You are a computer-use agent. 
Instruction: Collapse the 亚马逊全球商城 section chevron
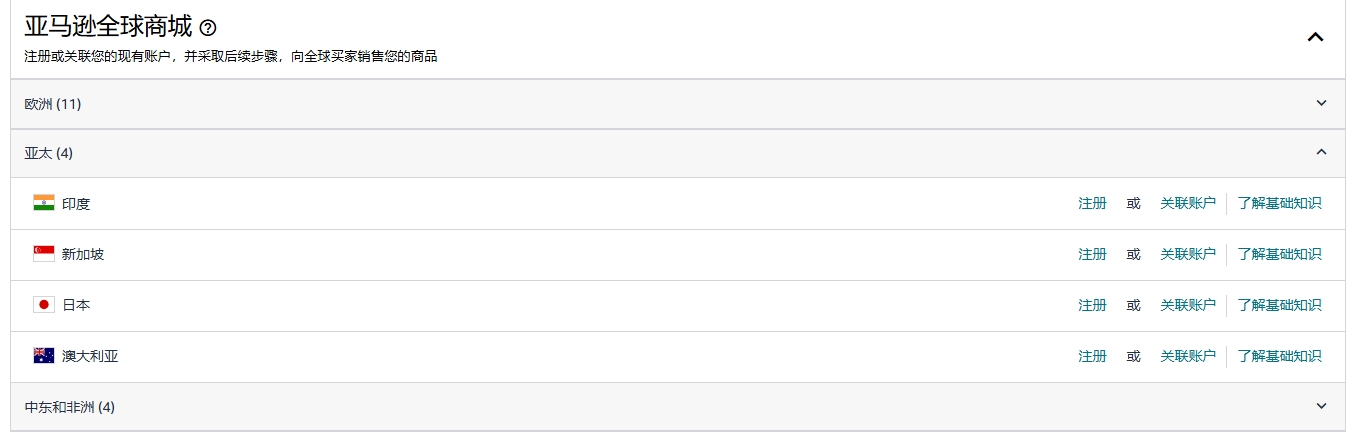pyautogui.click(x=1315, y=37)
